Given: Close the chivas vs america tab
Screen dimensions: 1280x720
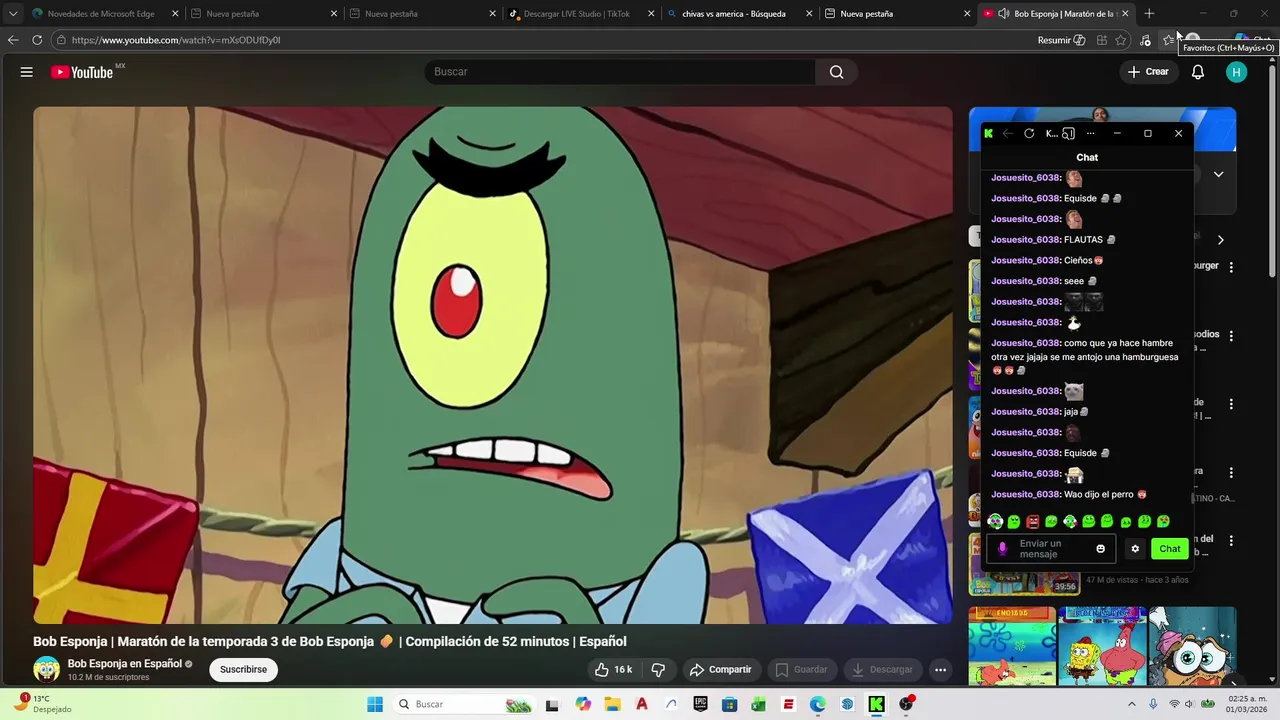Looking at the screenshot, I should [x=807, y=14].
